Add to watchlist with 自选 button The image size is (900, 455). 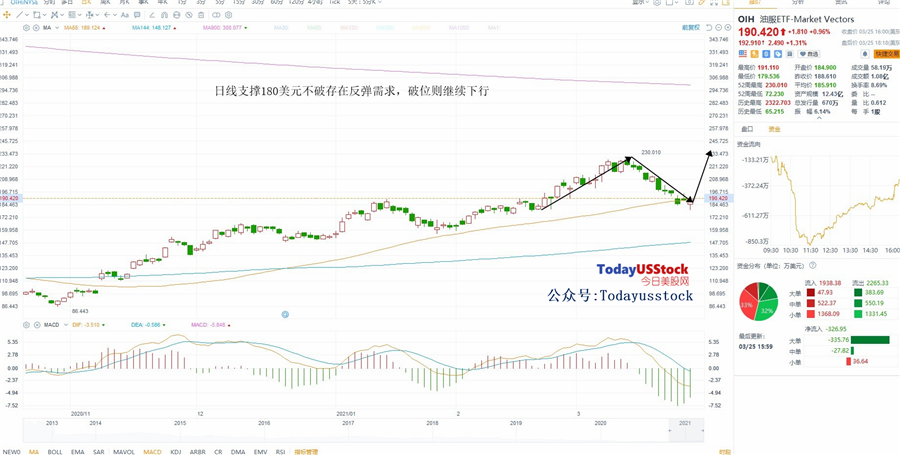809,54
